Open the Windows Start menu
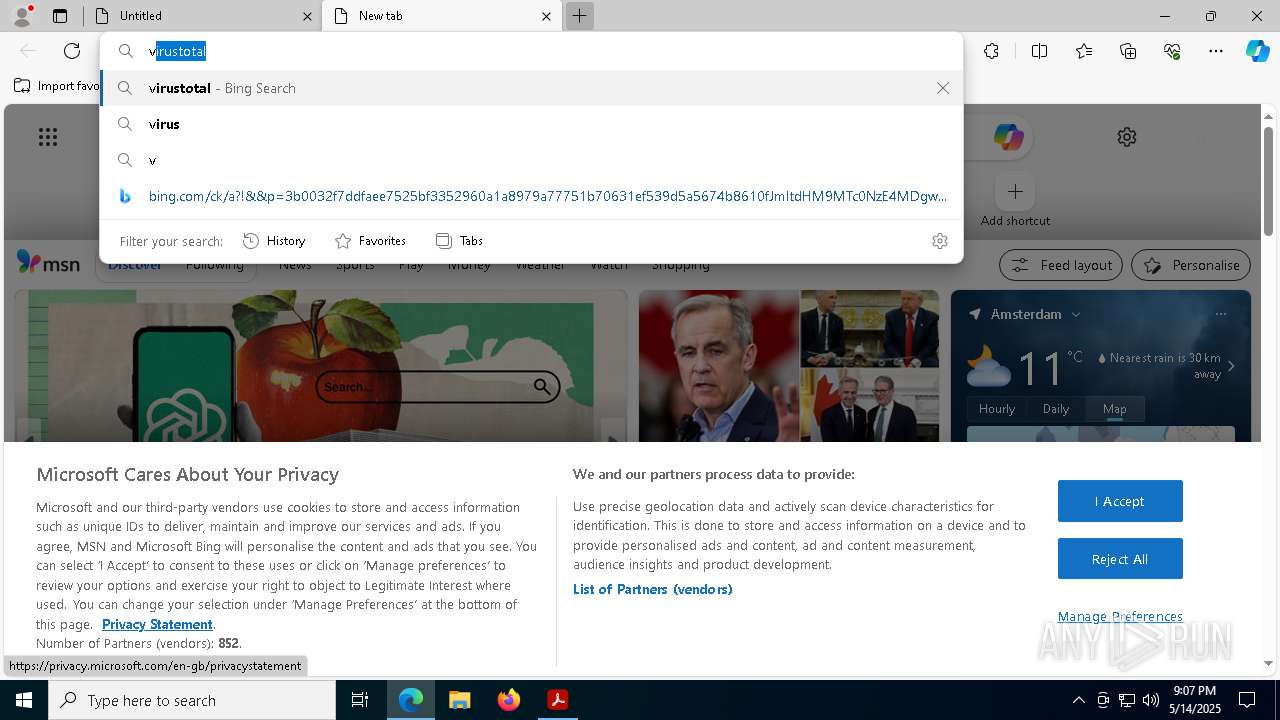Viewport: 1280px width, 720px height. (x=24, y=700)
